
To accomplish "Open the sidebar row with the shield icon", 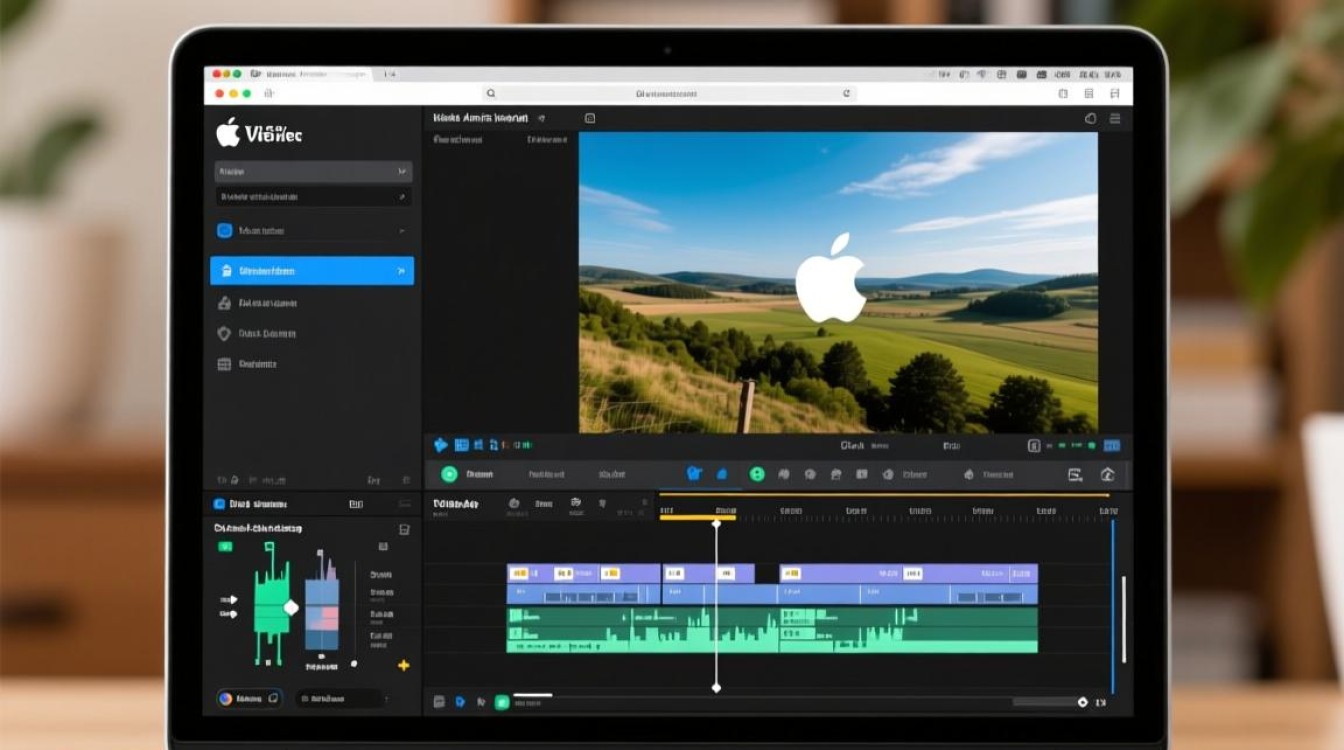I will click(x=313, y=333).
